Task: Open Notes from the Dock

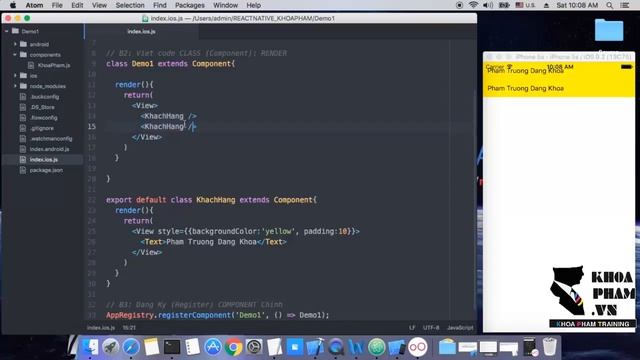Action: (151, 347)
